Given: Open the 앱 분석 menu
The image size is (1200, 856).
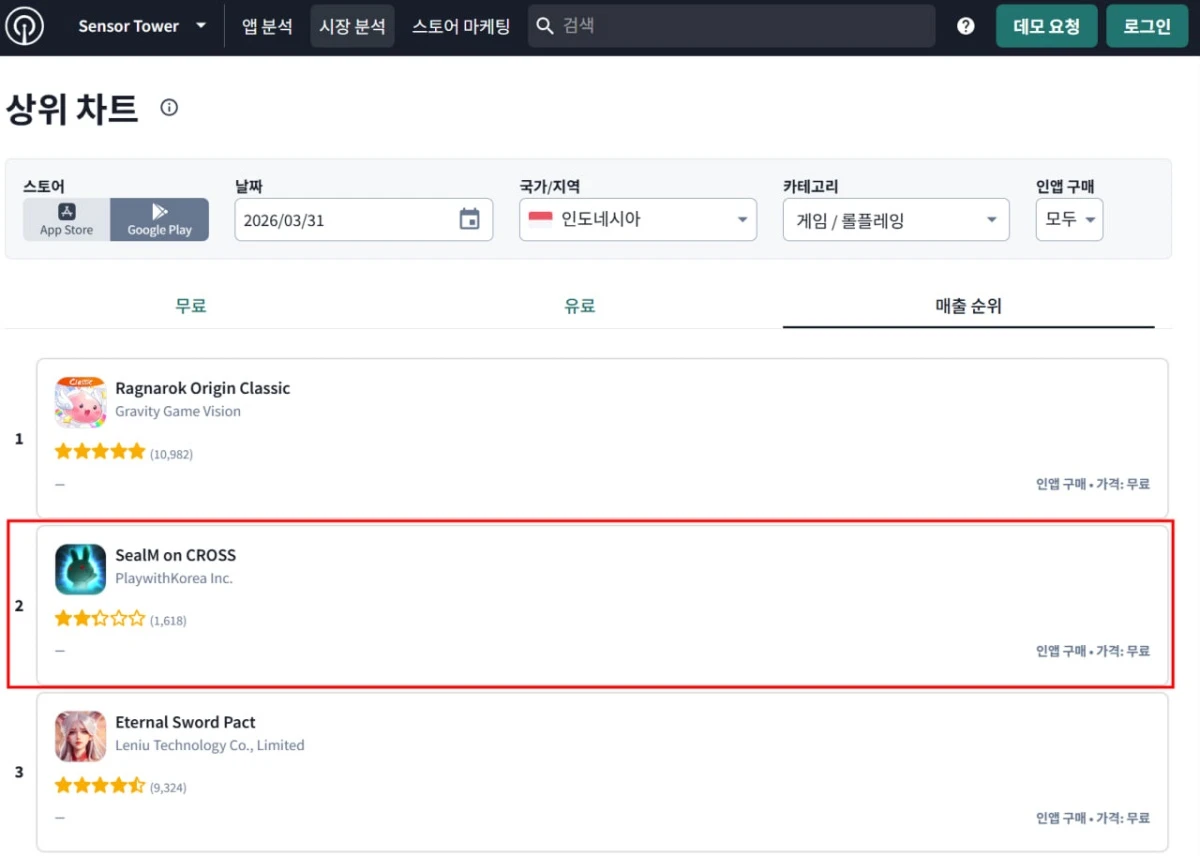Looking at the screenshot, I should tap(267, 26).
